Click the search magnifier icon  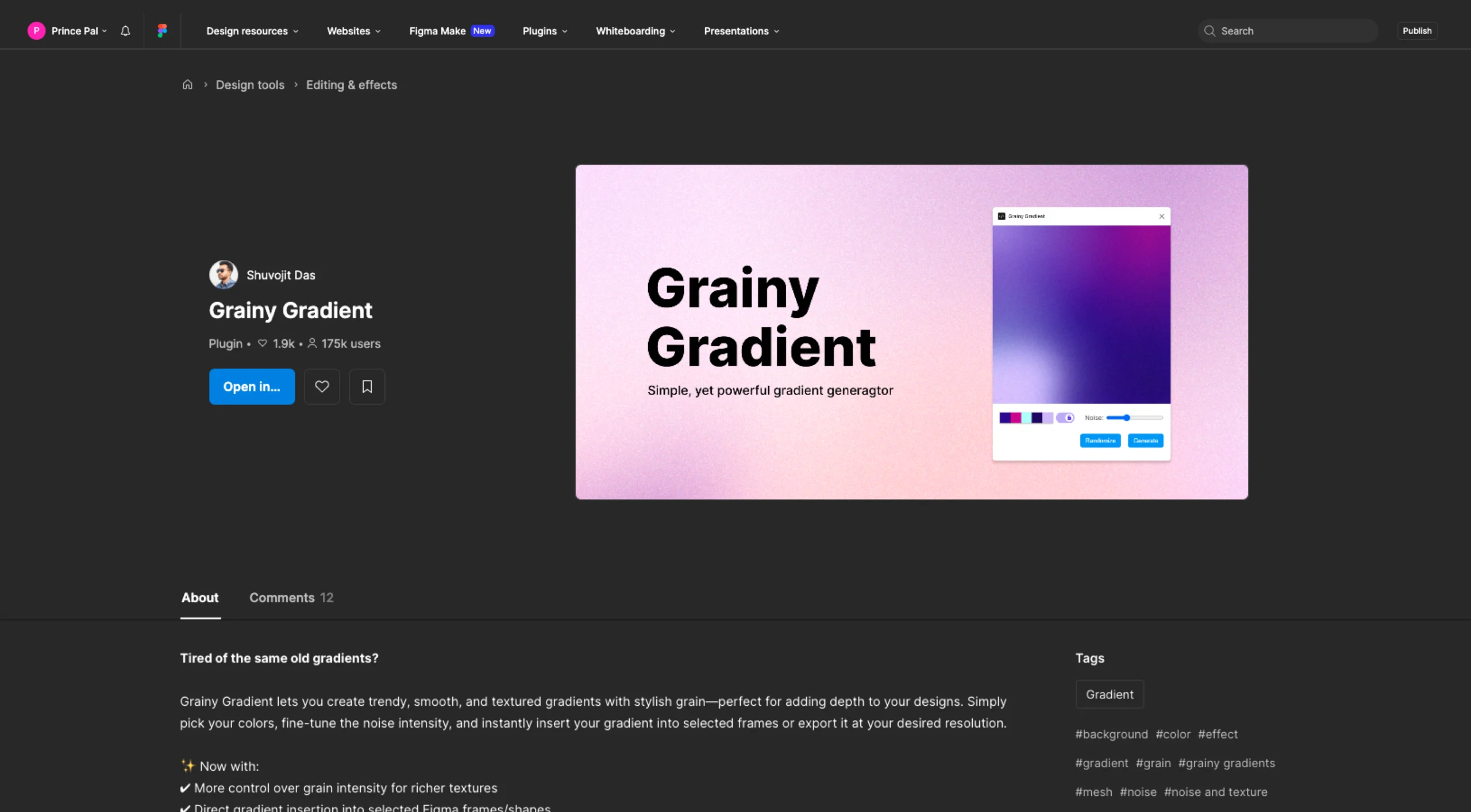(x=1210, y=31)
